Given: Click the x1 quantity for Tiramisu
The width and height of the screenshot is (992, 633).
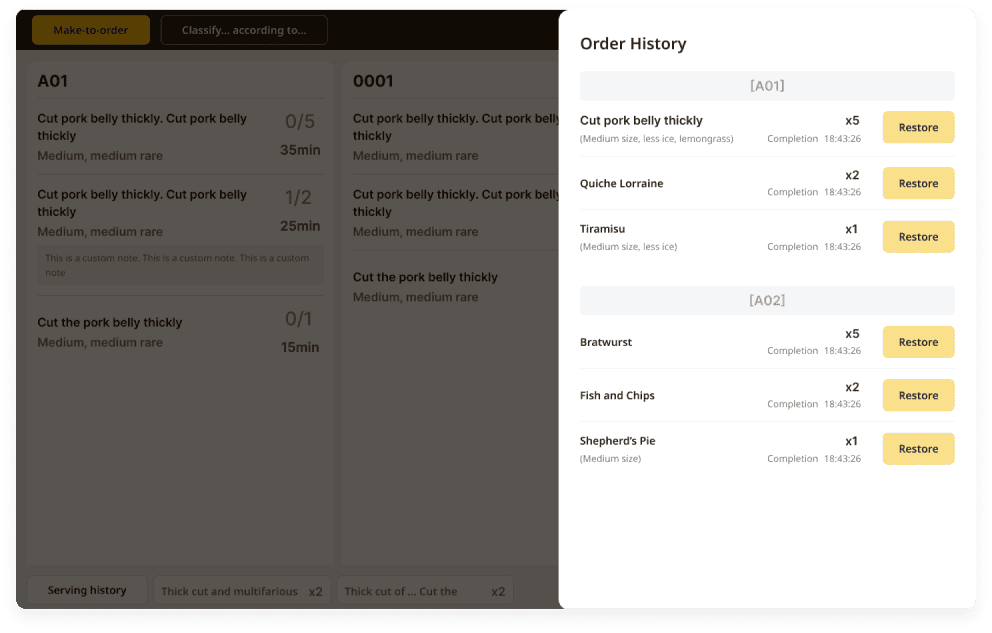Looking at the screenshot, I should (851, 229).
